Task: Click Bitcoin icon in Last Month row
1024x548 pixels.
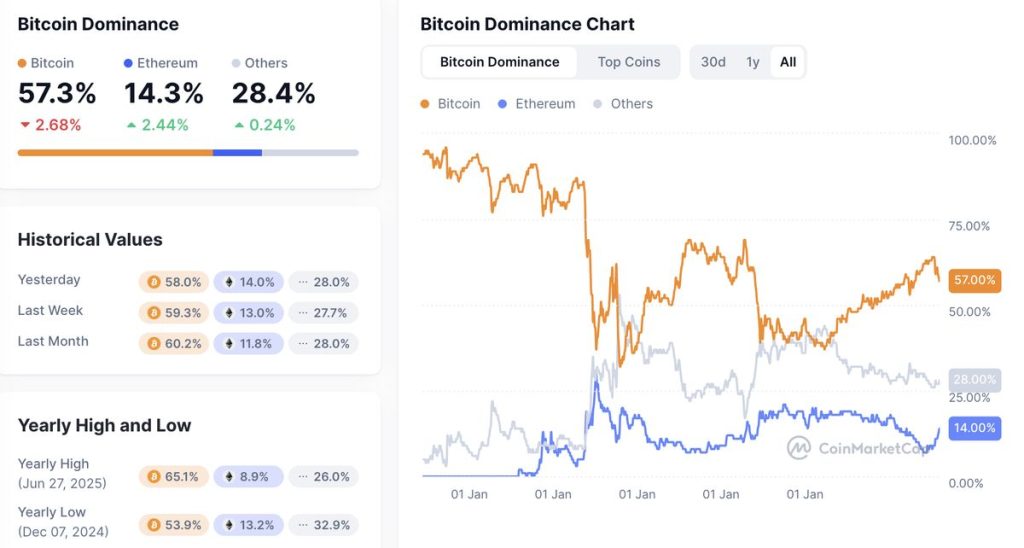Action: (154, 344)
